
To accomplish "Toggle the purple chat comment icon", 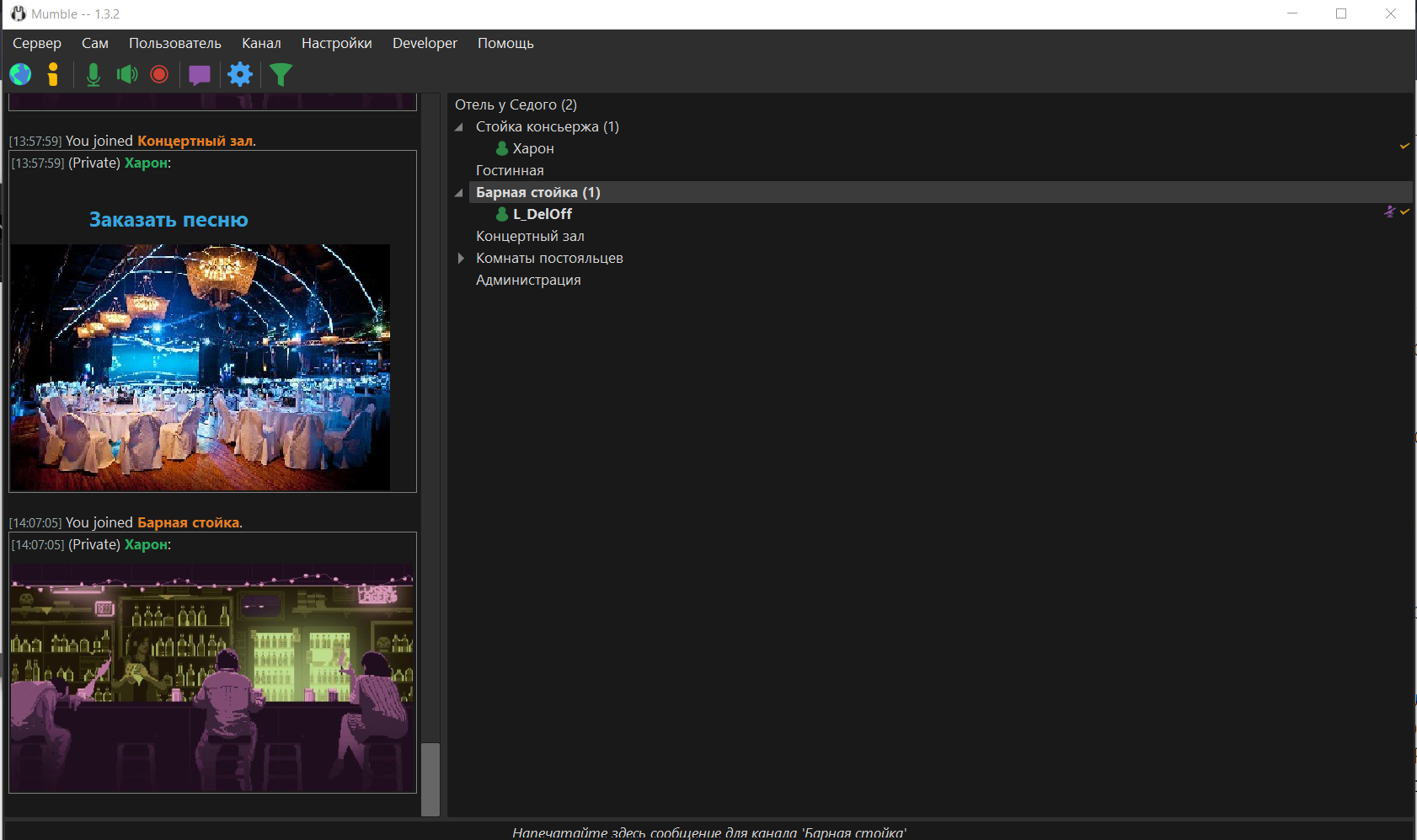I will click(200, 75).
